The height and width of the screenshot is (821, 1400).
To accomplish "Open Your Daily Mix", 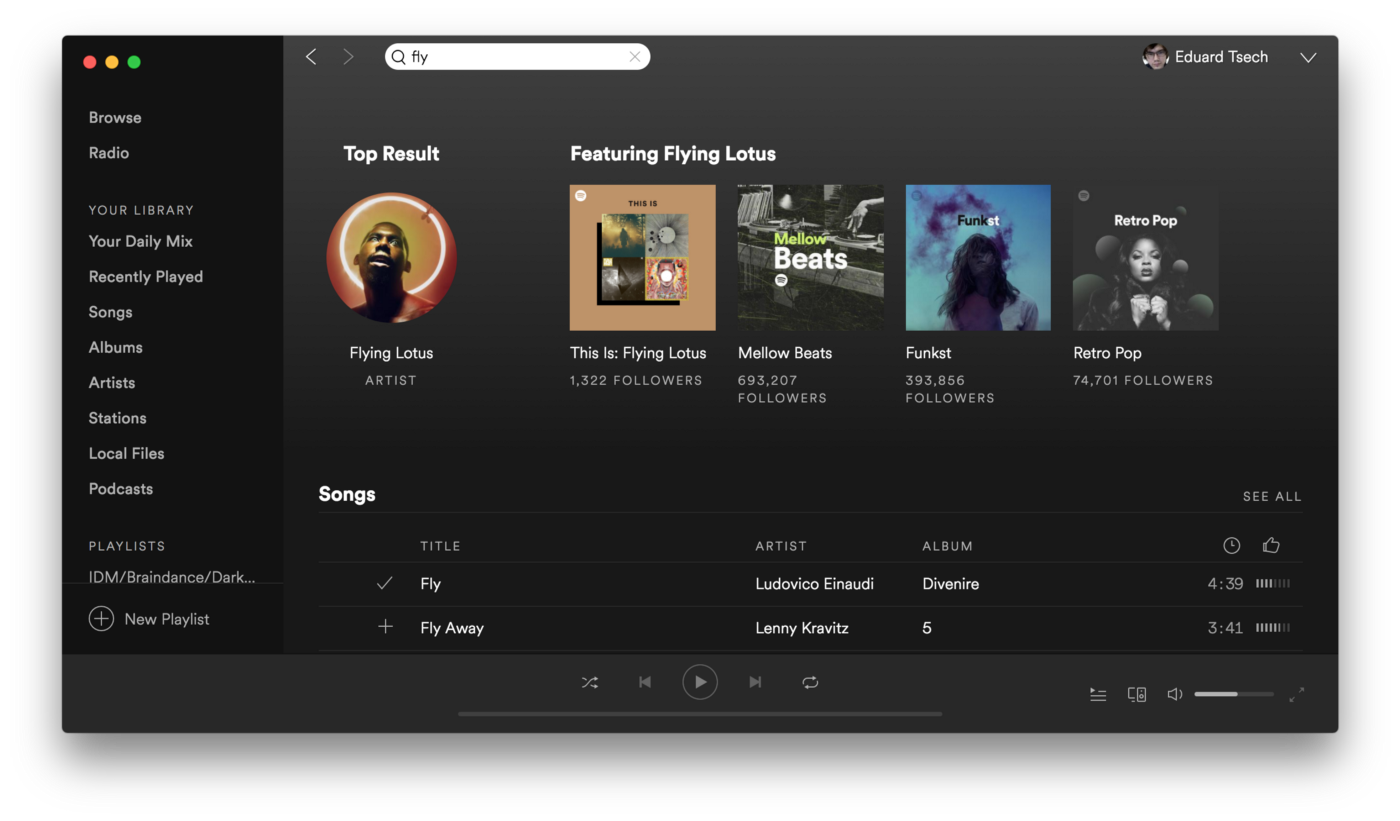I will pyautogui.click(x=141, y=241).
